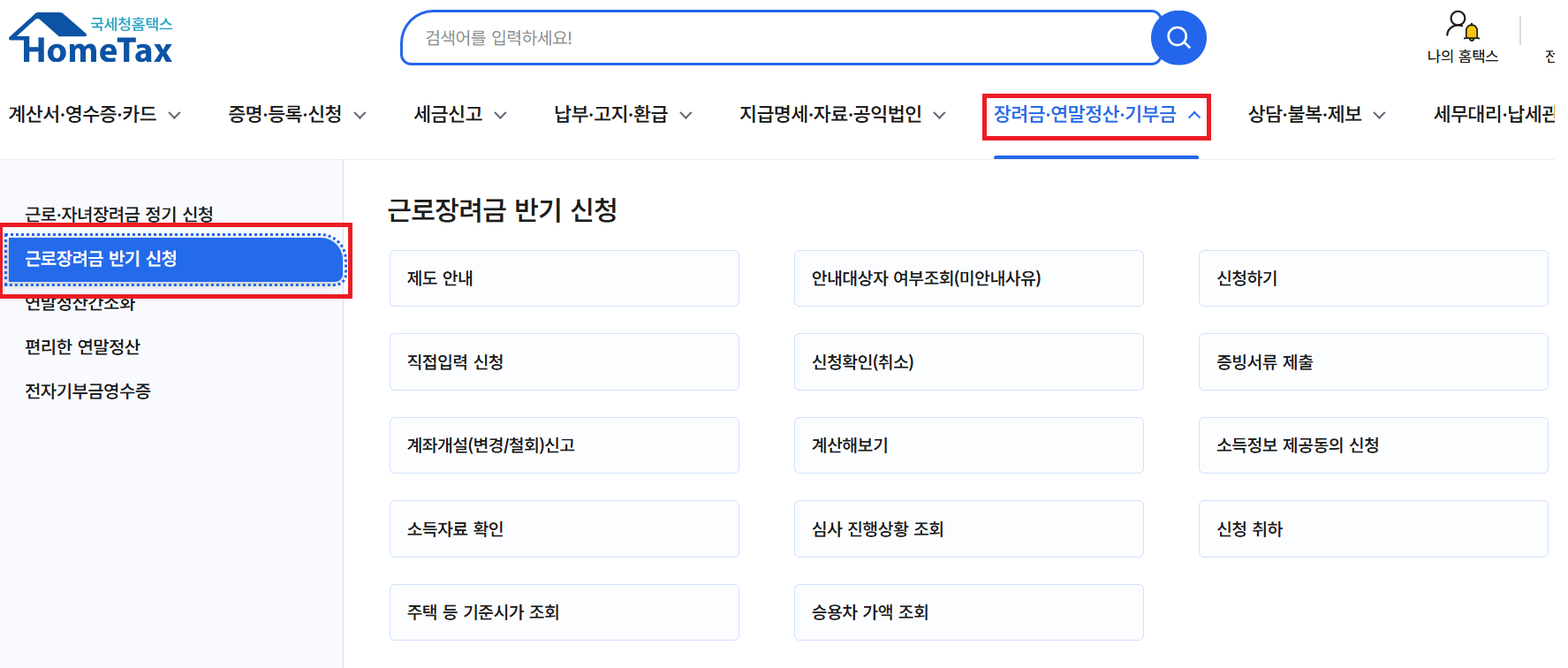1568x668 pixels.
Task: Open 신청확인(취소)
Action: [969, 361]
